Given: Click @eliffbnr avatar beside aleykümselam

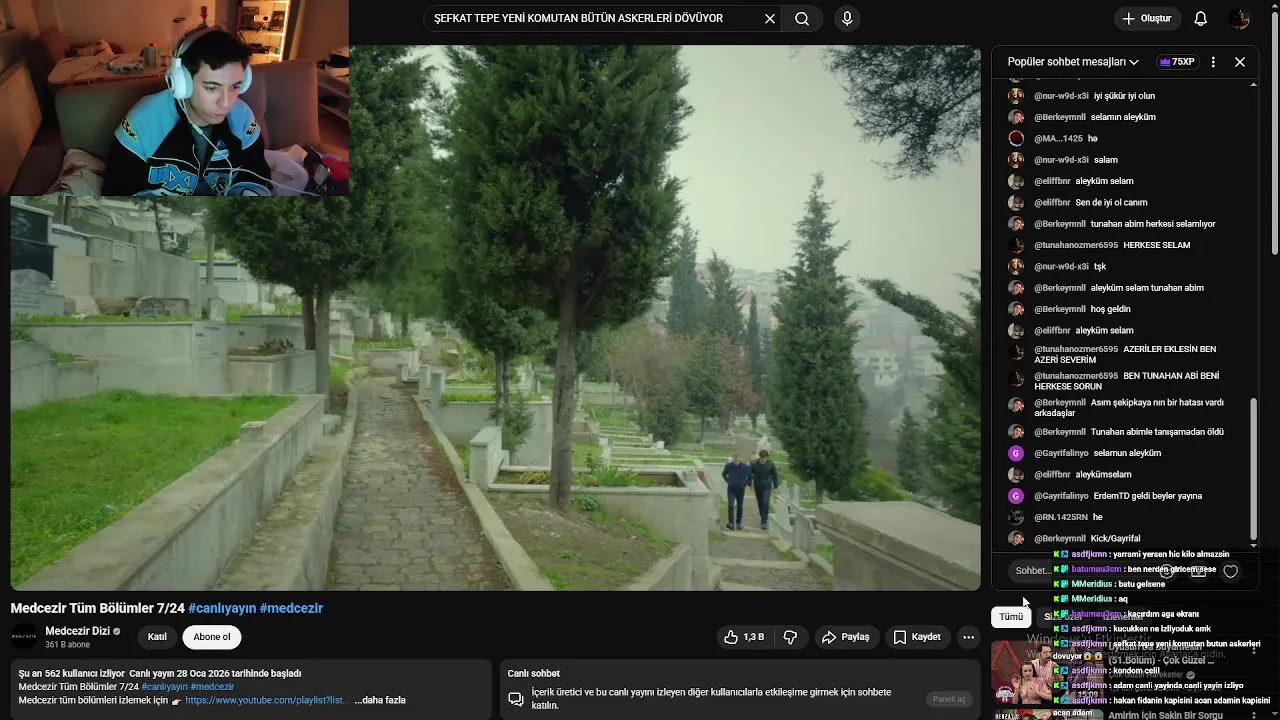Looking at the screenshot, I should [x=1016, y=474].
